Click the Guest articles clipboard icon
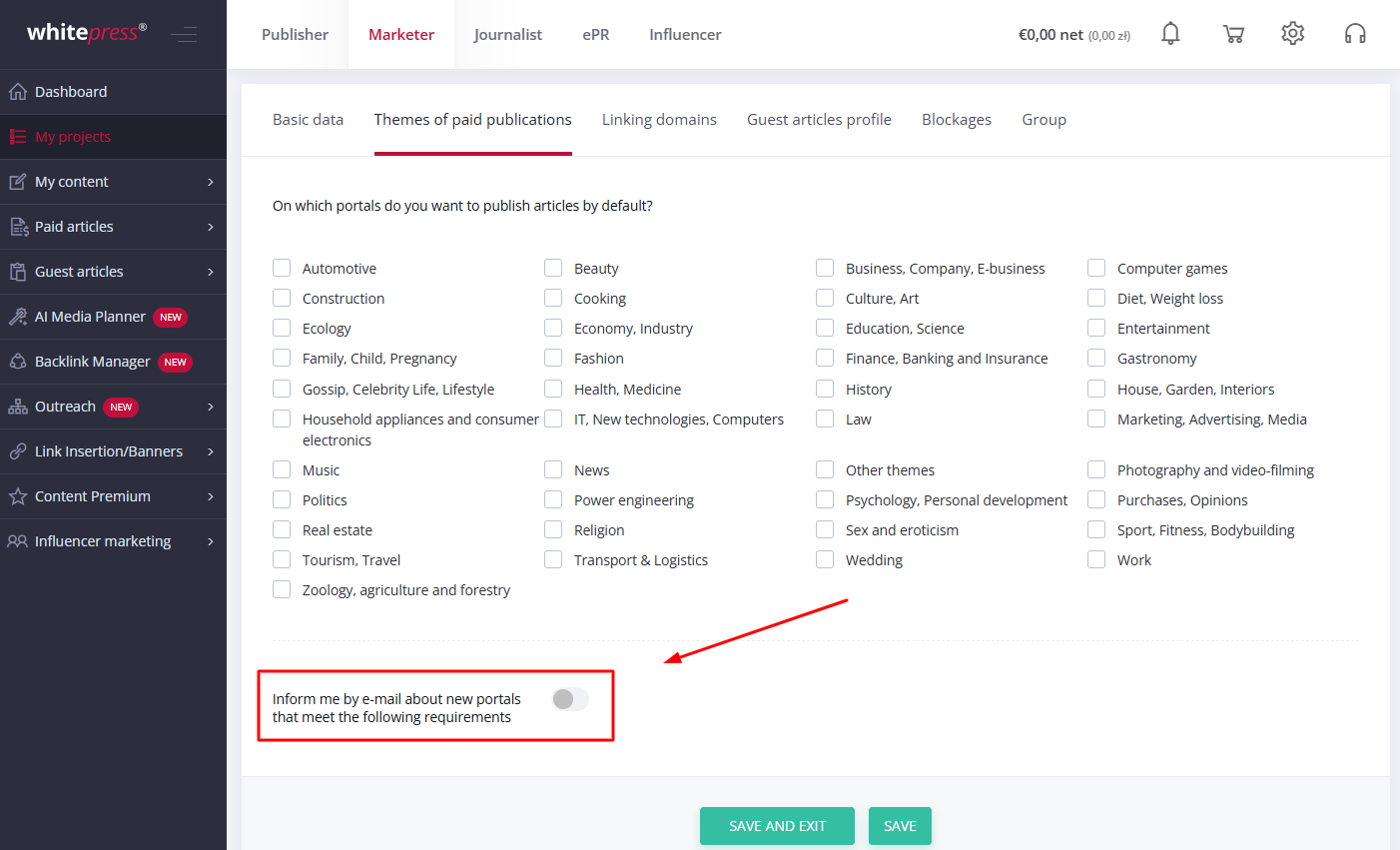 click(x=18, y=272)
